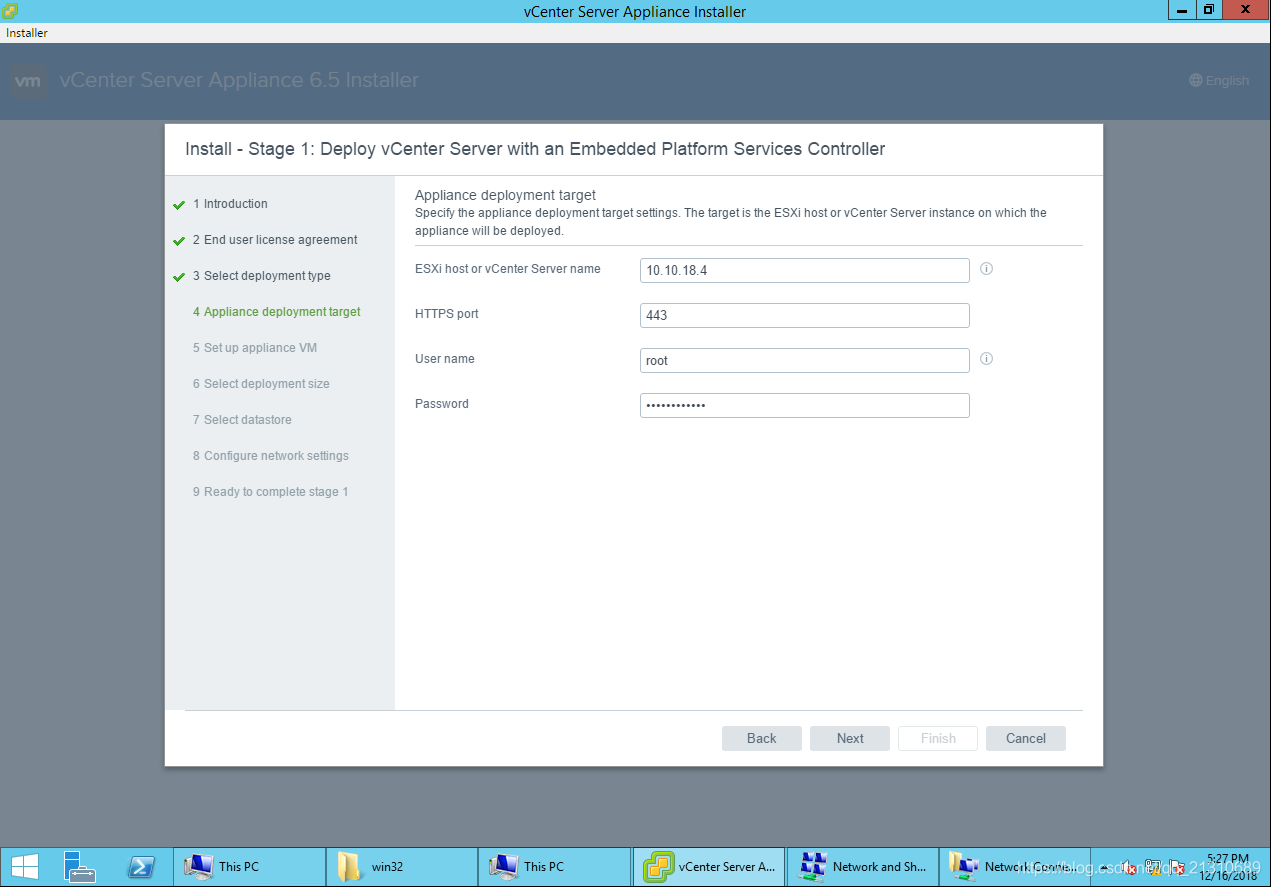
Task: Click the Cancel button
Action: (1026, 738)
